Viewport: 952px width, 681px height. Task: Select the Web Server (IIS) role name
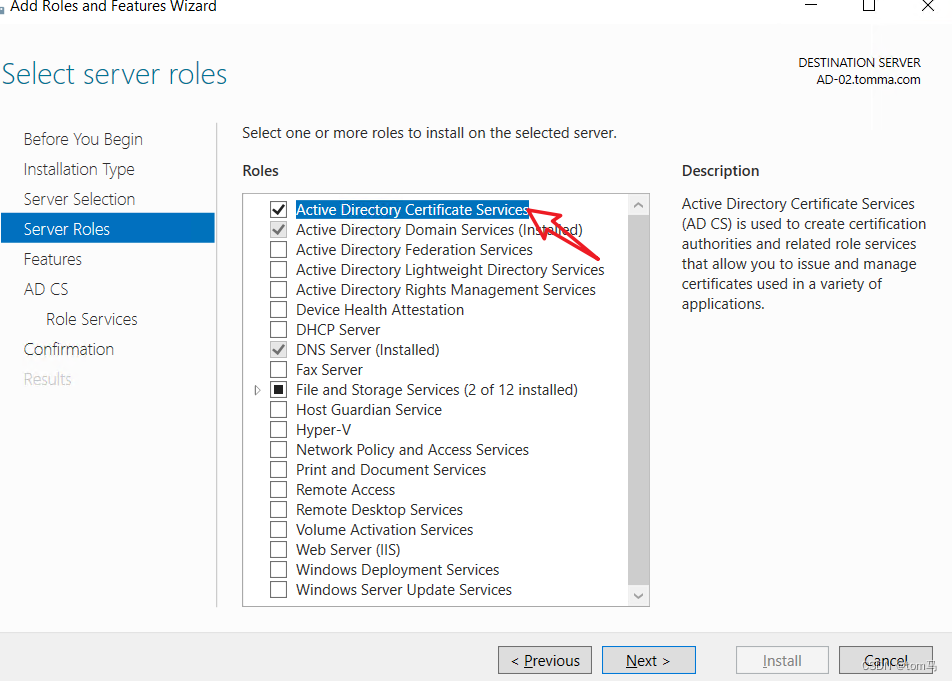[x=348, y=550]
